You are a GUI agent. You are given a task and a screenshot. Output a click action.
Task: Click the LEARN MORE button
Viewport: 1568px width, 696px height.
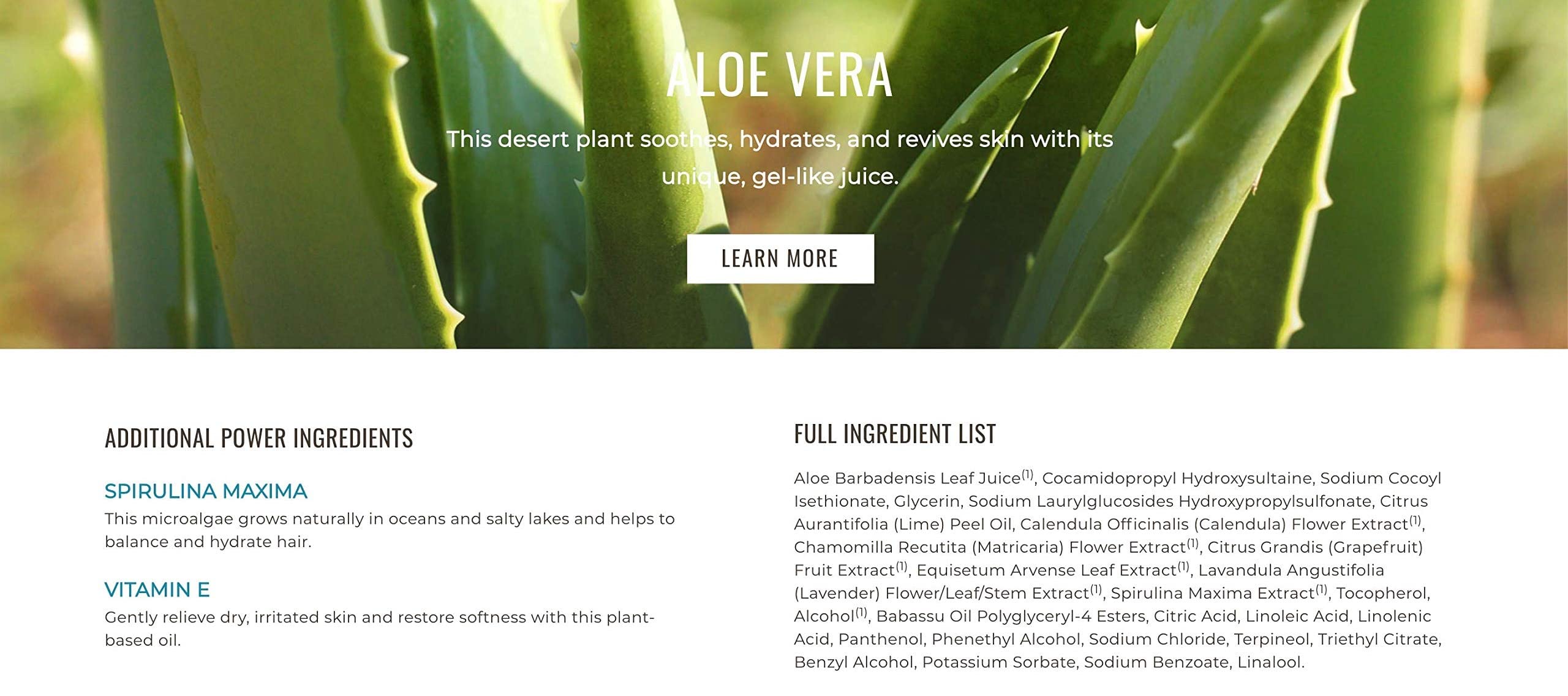[780, 259]
